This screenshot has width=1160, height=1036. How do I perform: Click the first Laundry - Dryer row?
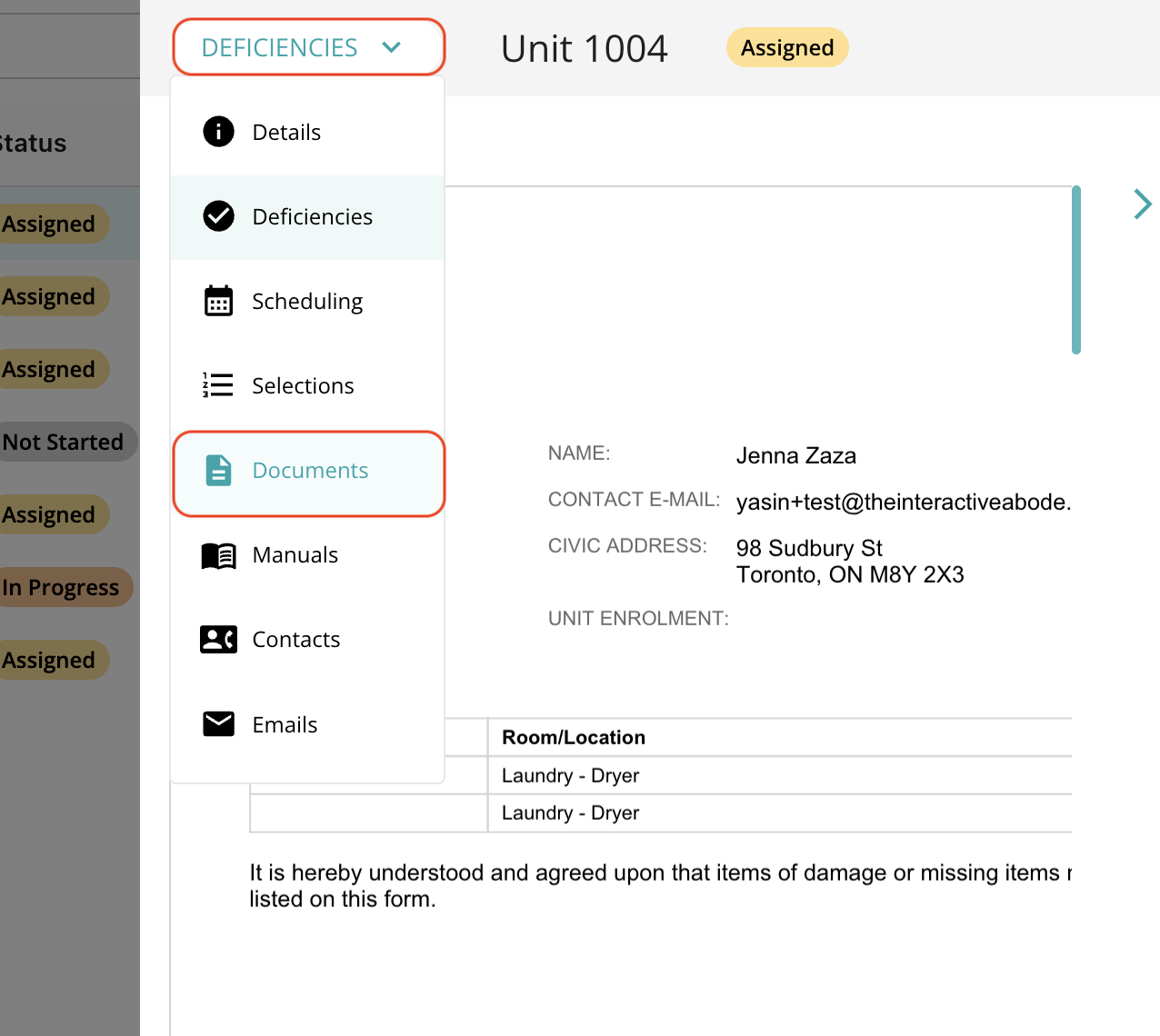pyautogui.click(x=570, y=775)
